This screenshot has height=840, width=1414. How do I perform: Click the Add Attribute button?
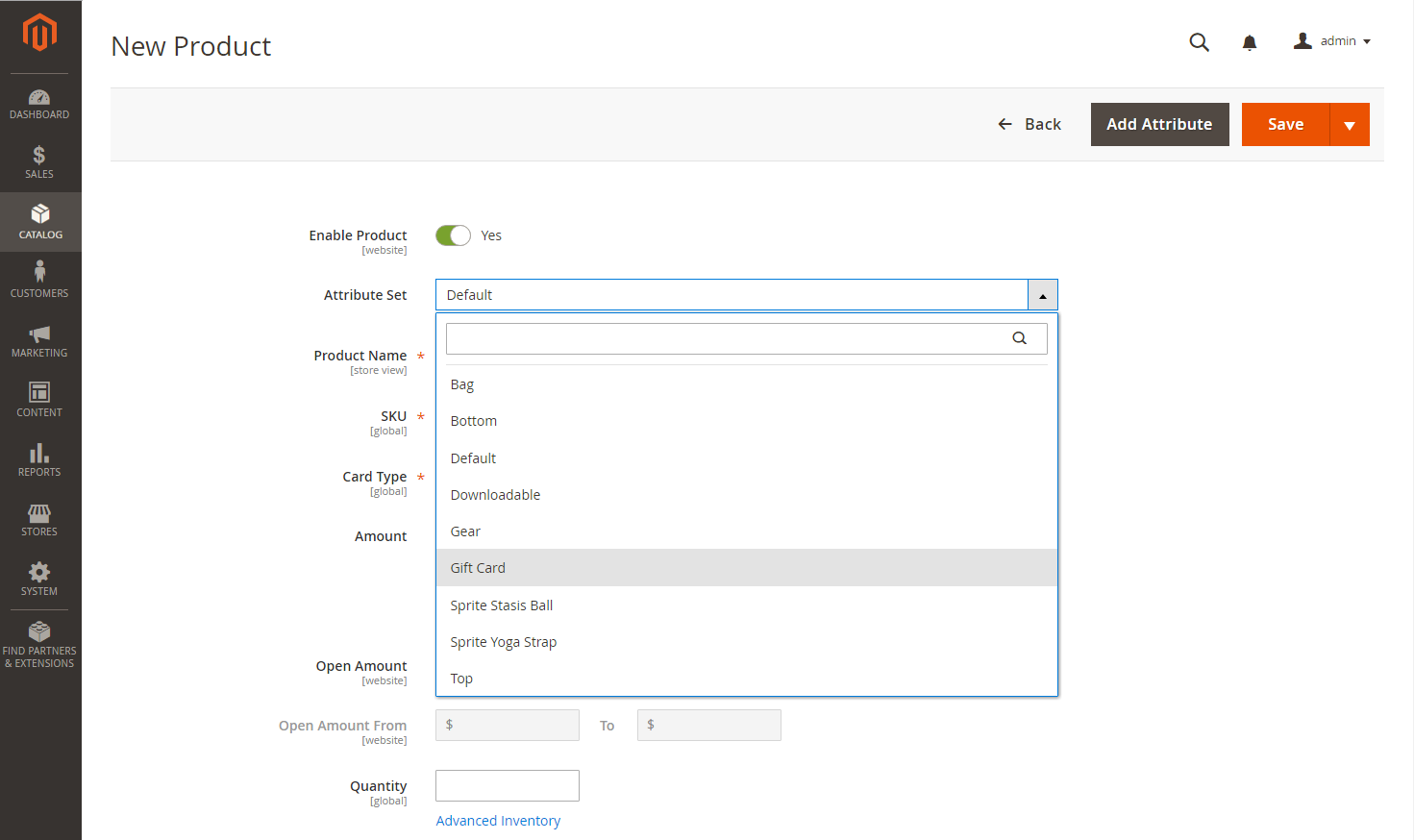click(1159, 125)
